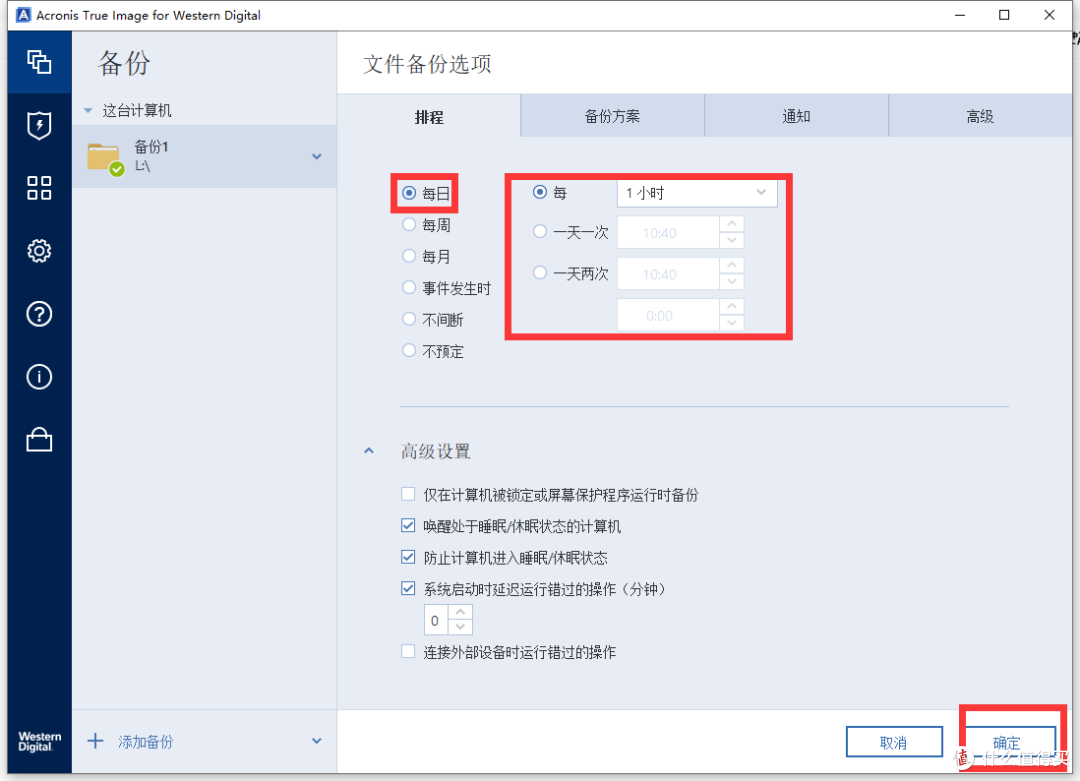The height and width of the screenshot is (781, 1080).
Task: Open the Help question mark icon
Action: (x=39, y=314)
